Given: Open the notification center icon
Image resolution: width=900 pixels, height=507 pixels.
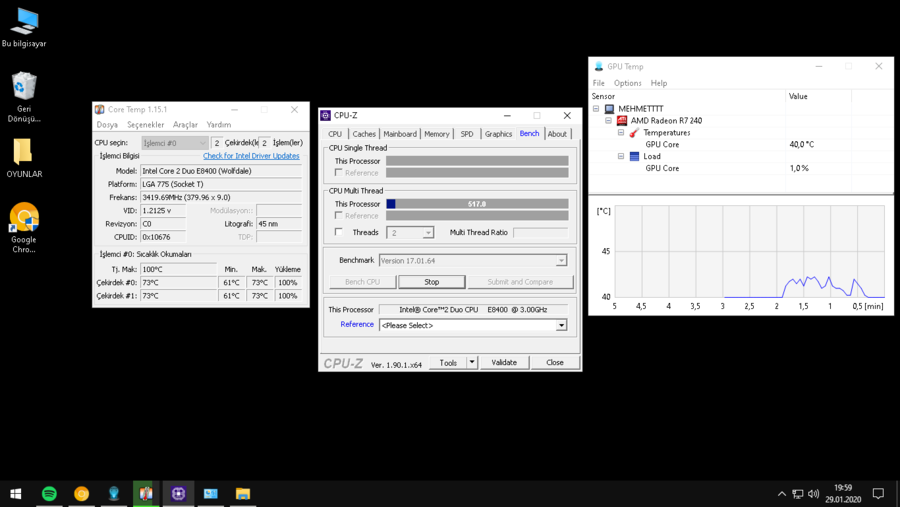Looking at the screenshot, I should point(878,494).
